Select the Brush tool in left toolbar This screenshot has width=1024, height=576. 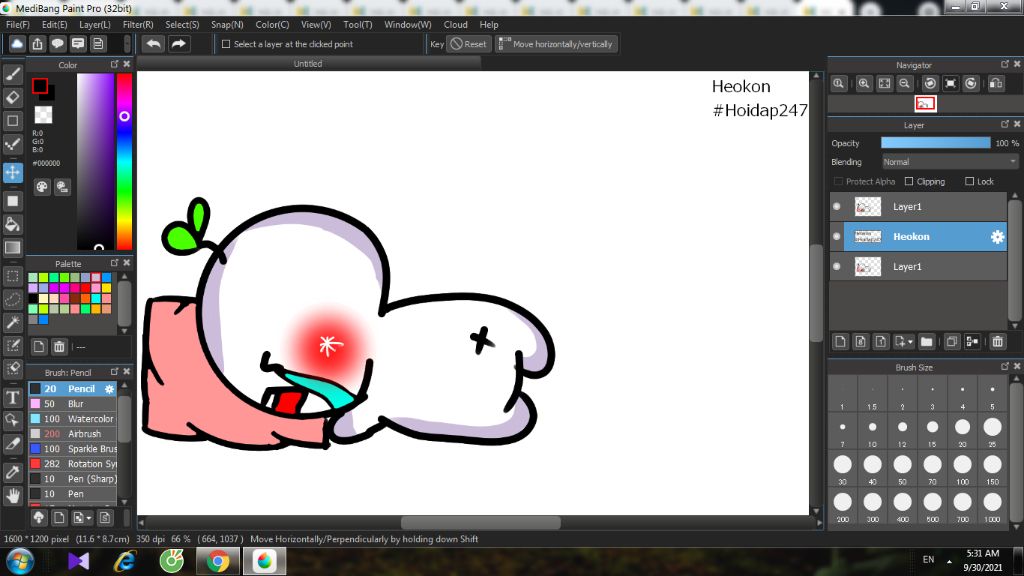pyautogui.click(x=12, y=74)
